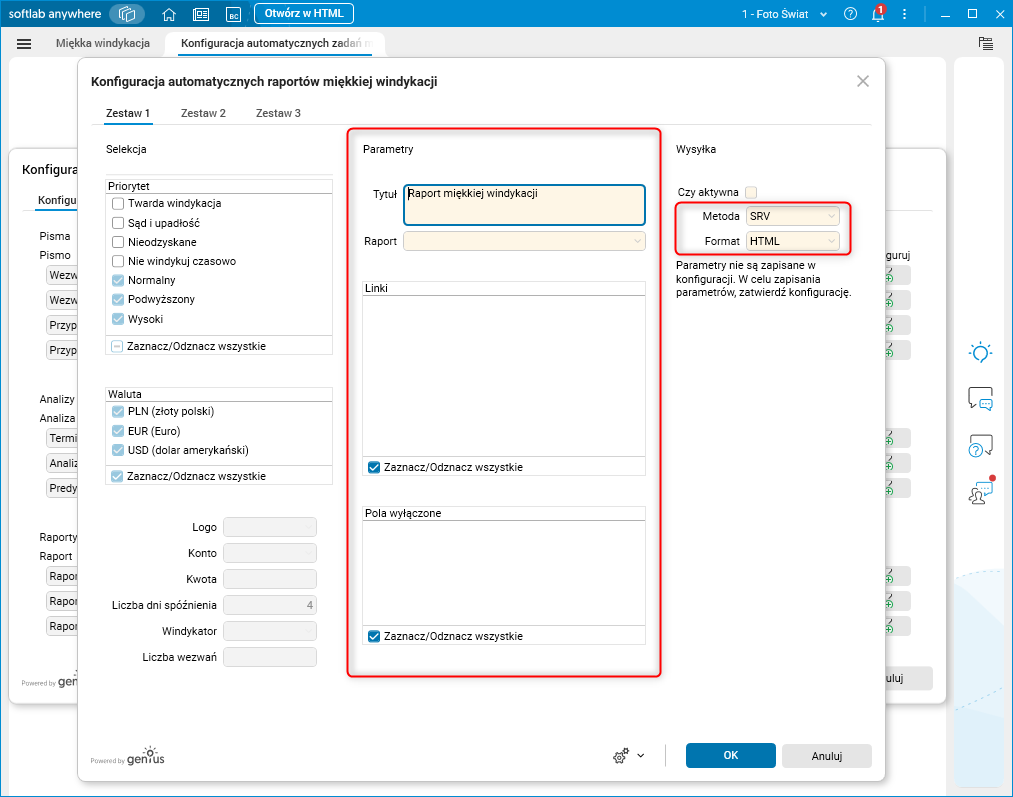Uncheck PLN (złoty polski) checkbox

pyautogui.click(x=118, y=411)
